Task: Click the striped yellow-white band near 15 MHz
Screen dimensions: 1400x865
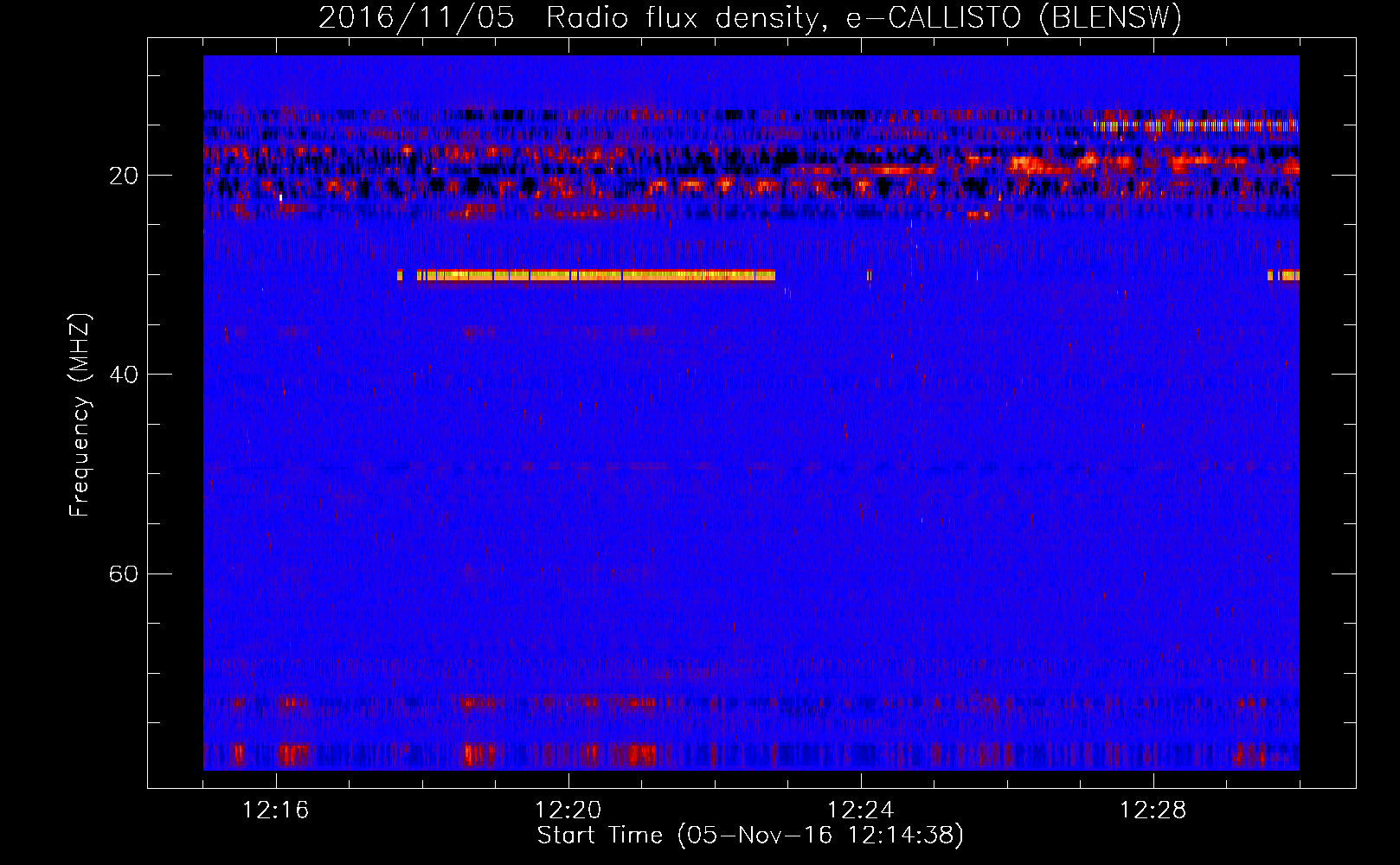Action: point(1196,125)
